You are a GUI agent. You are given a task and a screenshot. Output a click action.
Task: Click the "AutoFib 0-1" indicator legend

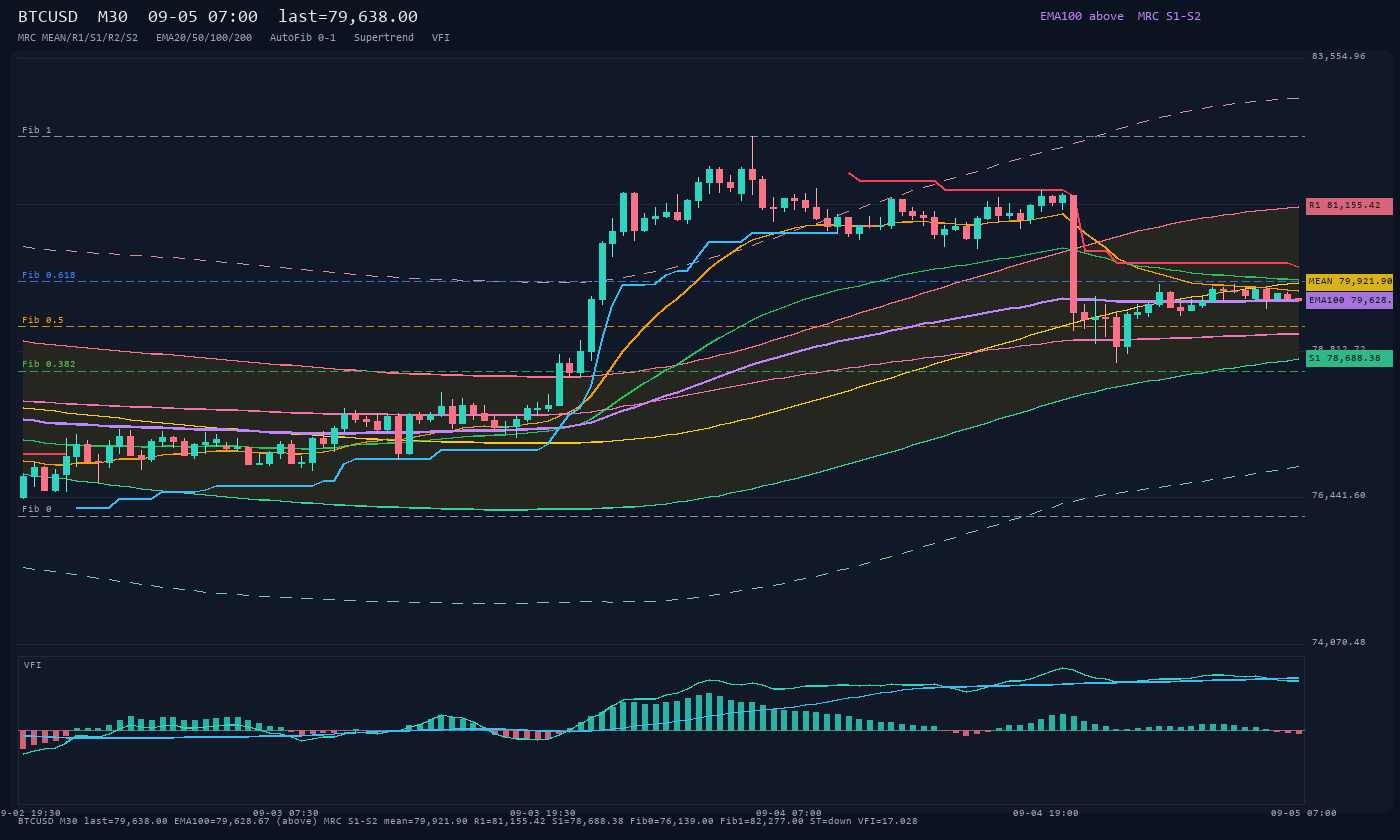(303, 37)
